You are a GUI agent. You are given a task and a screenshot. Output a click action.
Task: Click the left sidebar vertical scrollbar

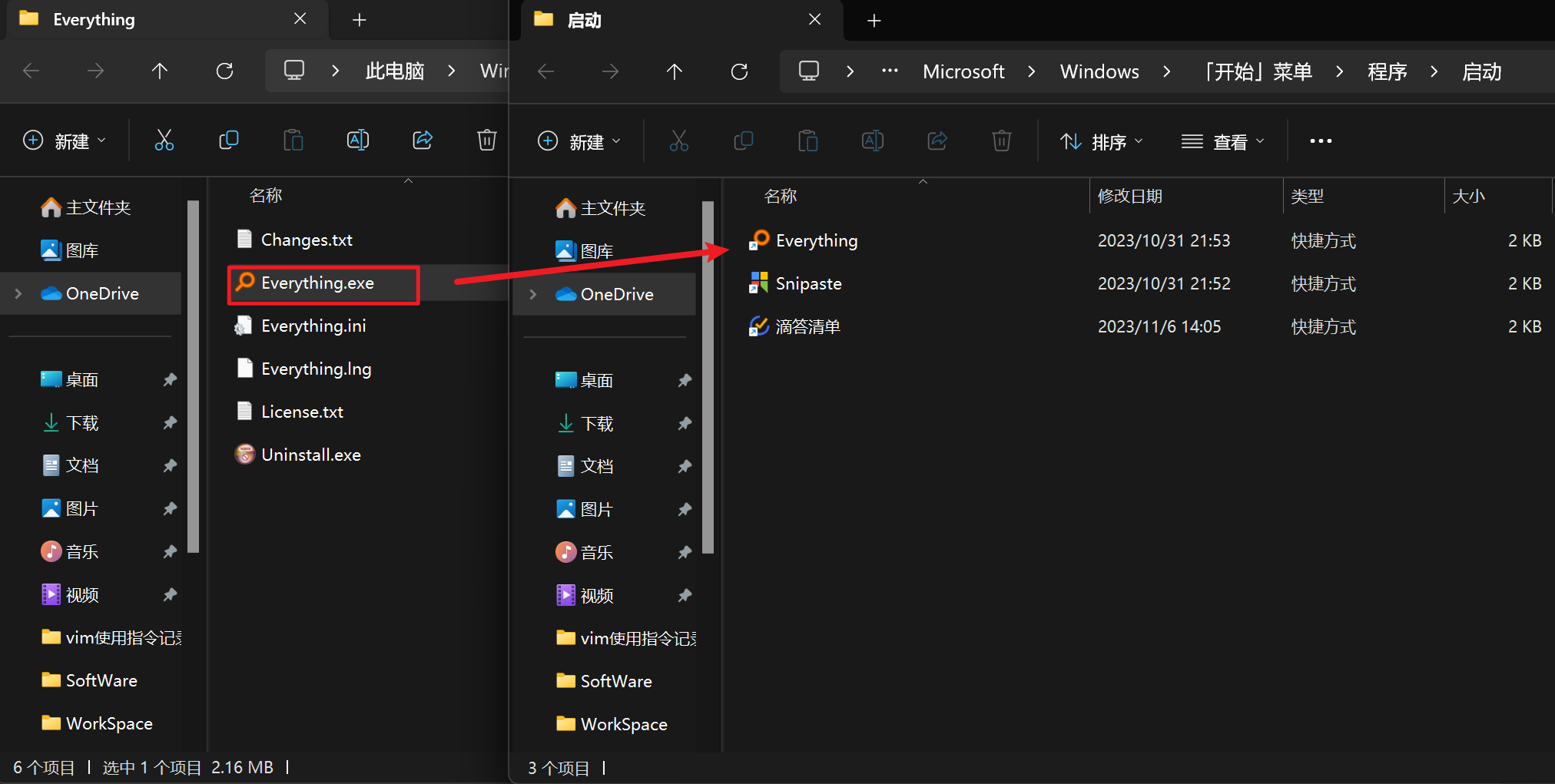point(193,376)
